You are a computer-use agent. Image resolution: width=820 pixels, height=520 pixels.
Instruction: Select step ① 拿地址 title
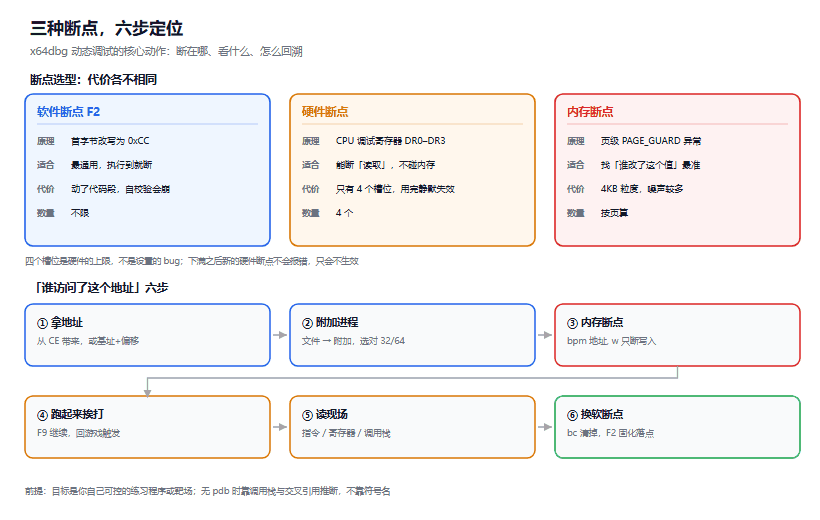tap(60, 323)
